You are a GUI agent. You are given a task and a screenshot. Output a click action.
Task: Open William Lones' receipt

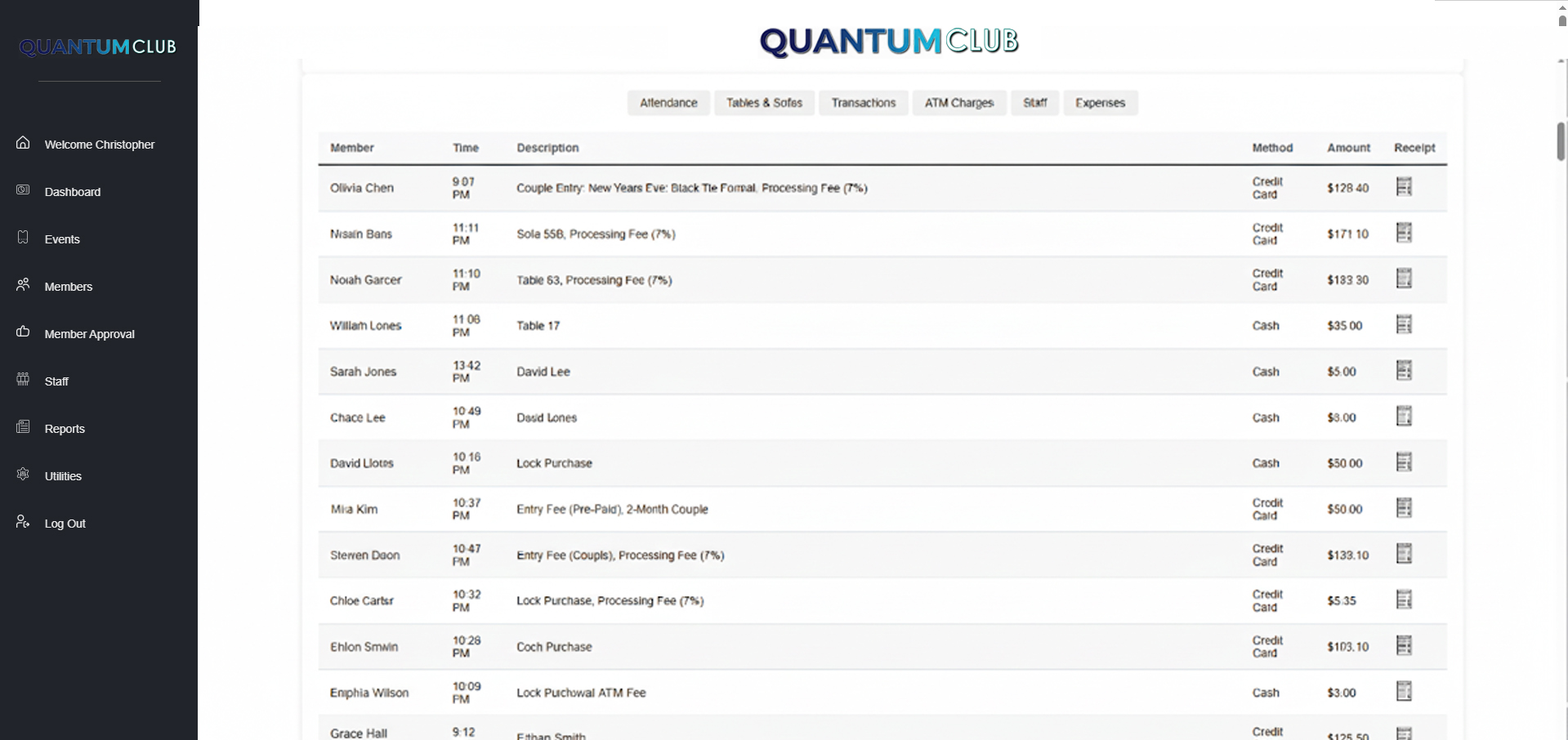(1405, 324)
